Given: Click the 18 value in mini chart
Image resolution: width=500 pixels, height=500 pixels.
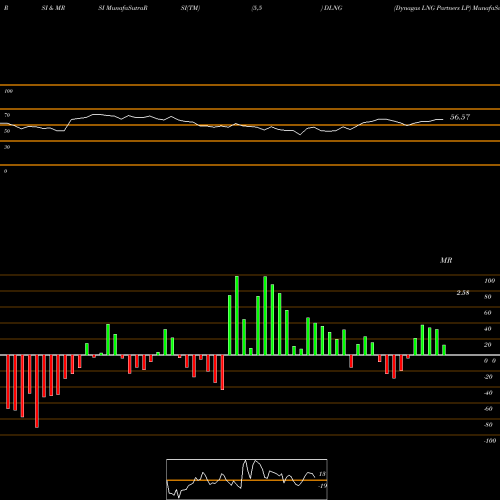Looking at the screenshot, I should coord(322,474).
